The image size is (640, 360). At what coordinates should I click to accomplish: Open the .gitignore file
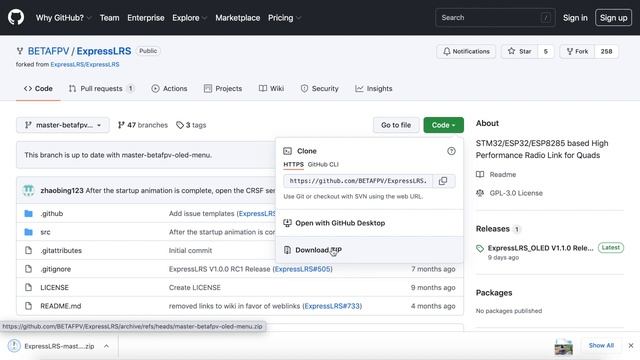(56, 269)
